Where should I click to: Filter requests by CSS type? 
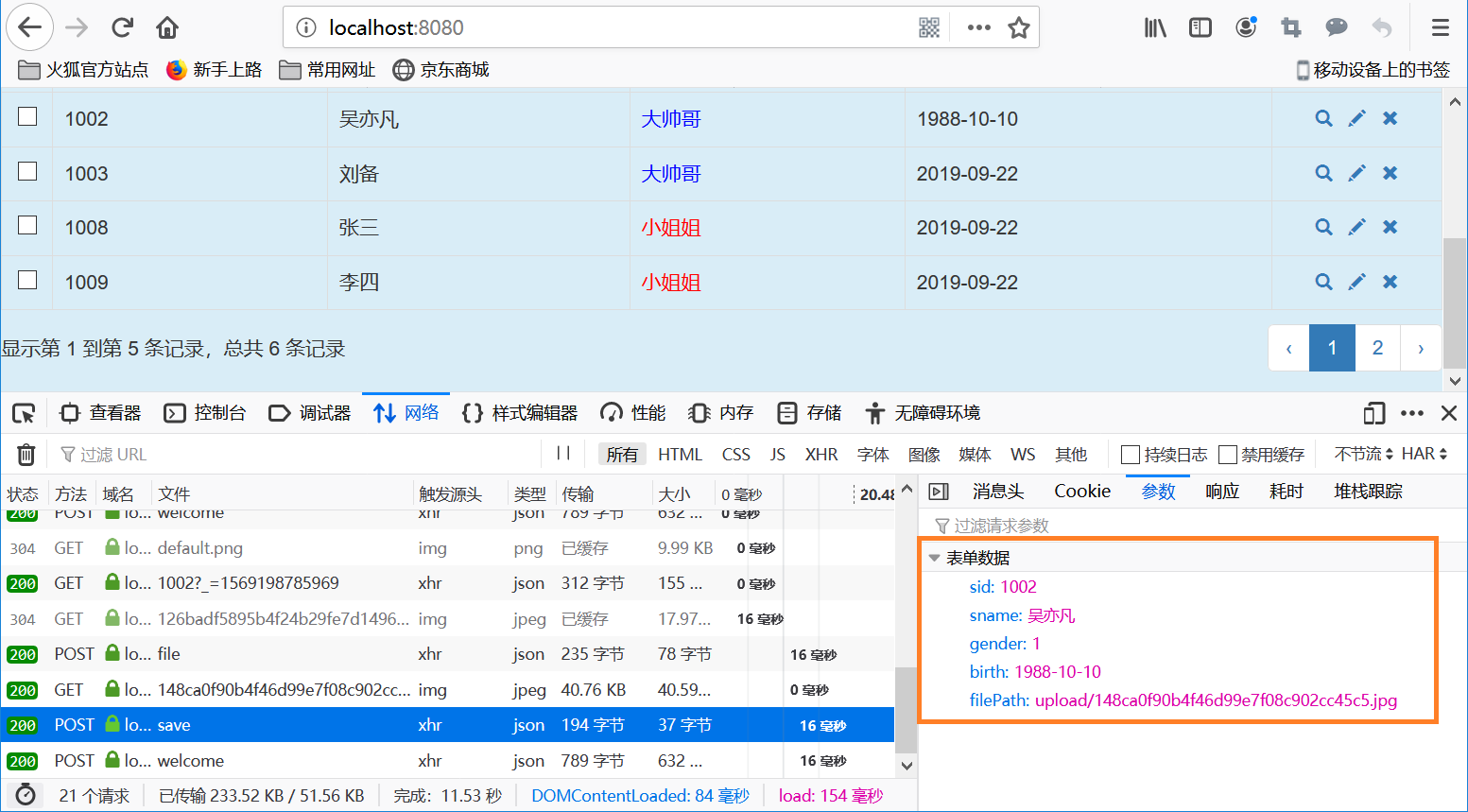tap(736, 455)
